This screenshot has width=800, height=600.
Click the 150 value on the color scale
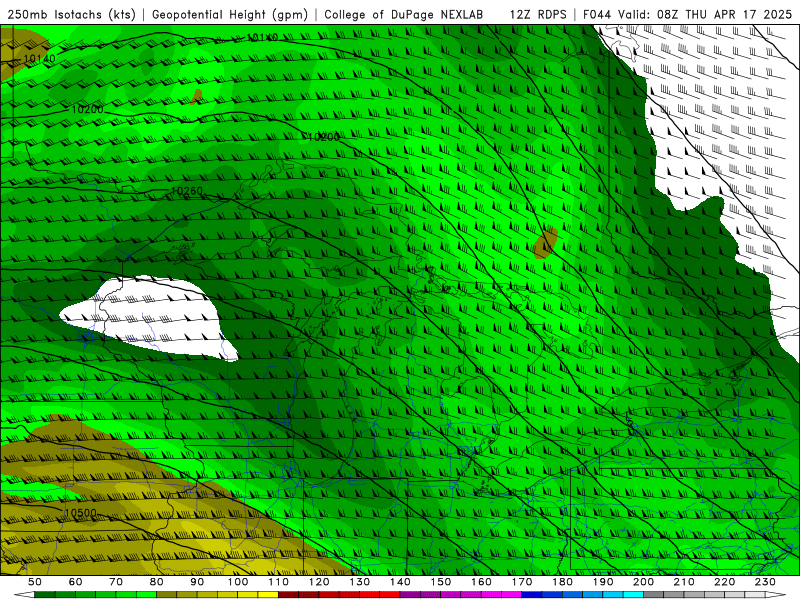[441, 582]
